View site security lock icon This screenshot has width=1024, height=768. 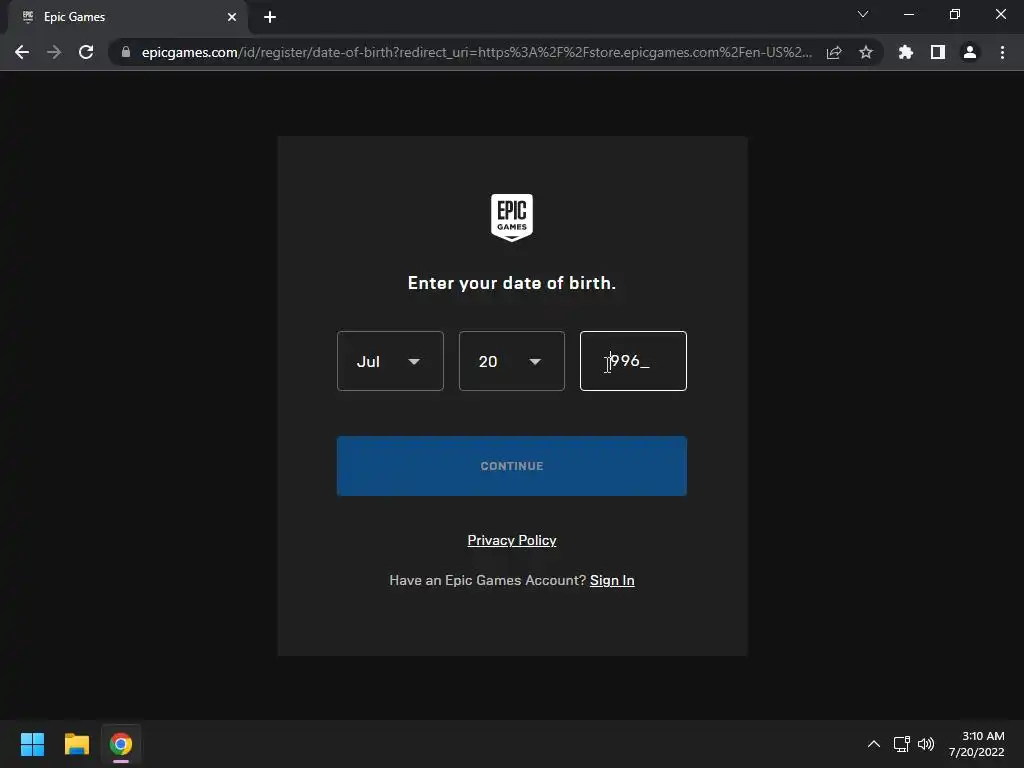(125, 52)
